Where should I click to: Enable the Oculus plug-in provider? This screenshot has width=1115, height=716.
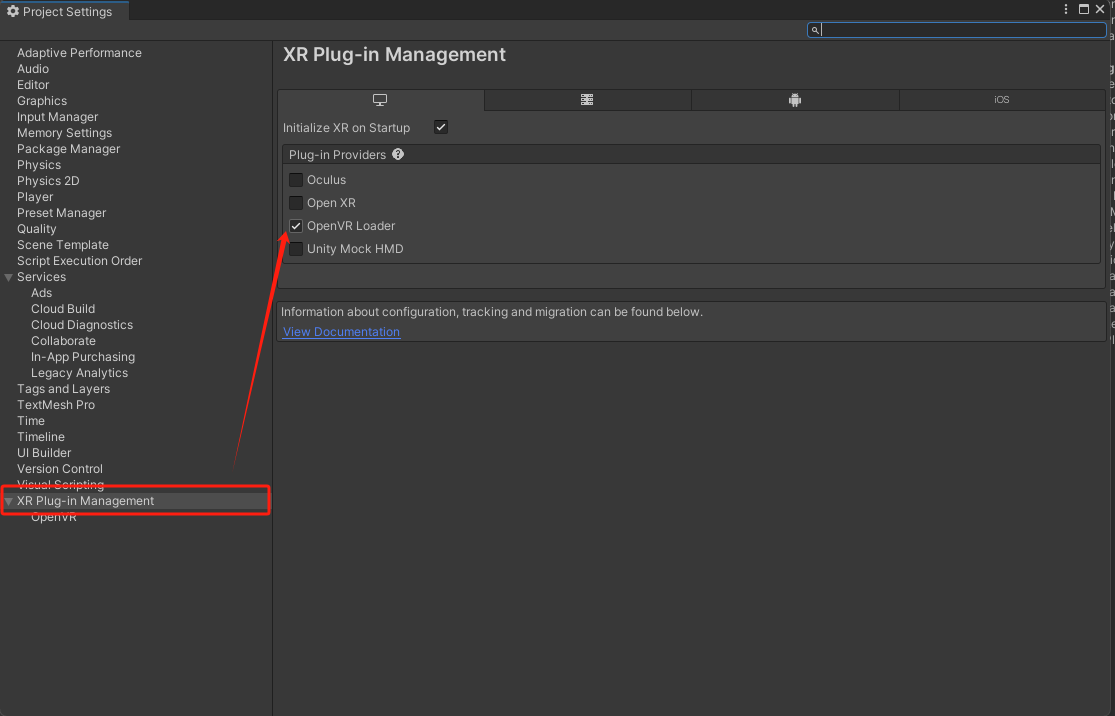[x=296, y=180]
